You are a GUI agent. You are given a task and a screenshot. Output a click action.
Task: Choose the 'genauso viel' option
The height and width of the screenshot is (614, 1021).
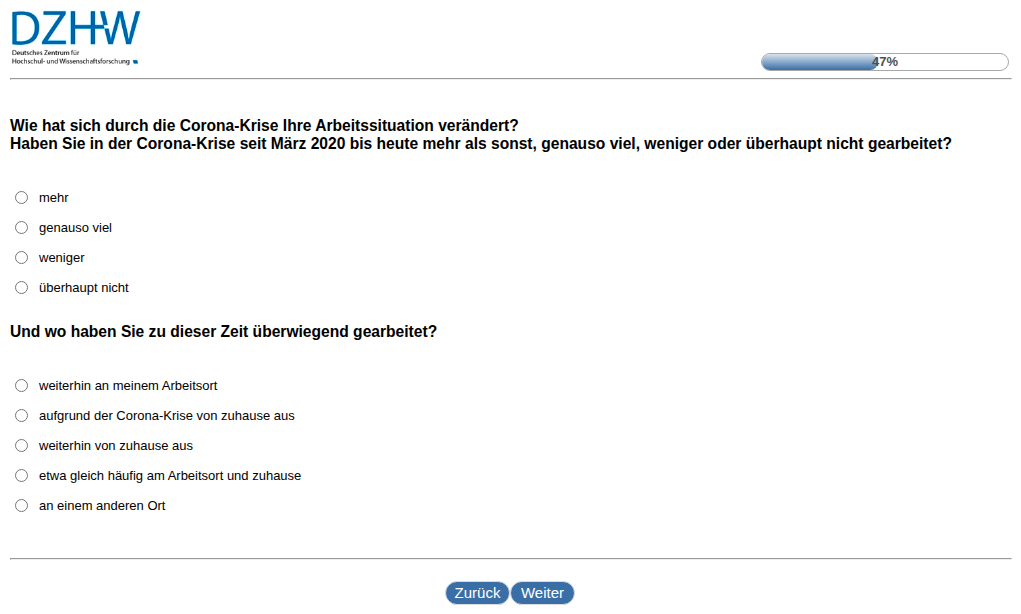(x=21, y=227)
